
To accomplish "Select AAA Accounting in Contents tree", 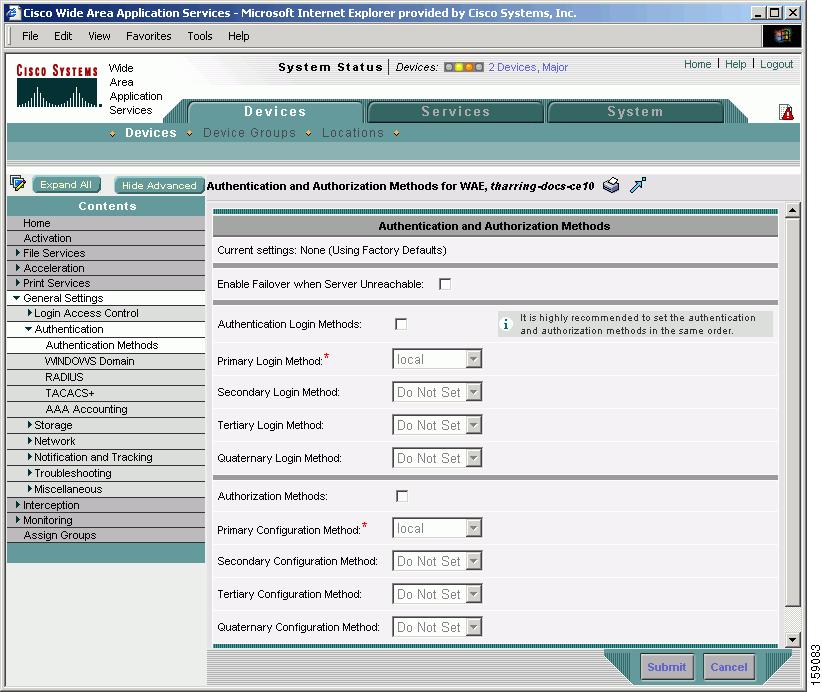I will pyautogui.click(x=86, y=409).
